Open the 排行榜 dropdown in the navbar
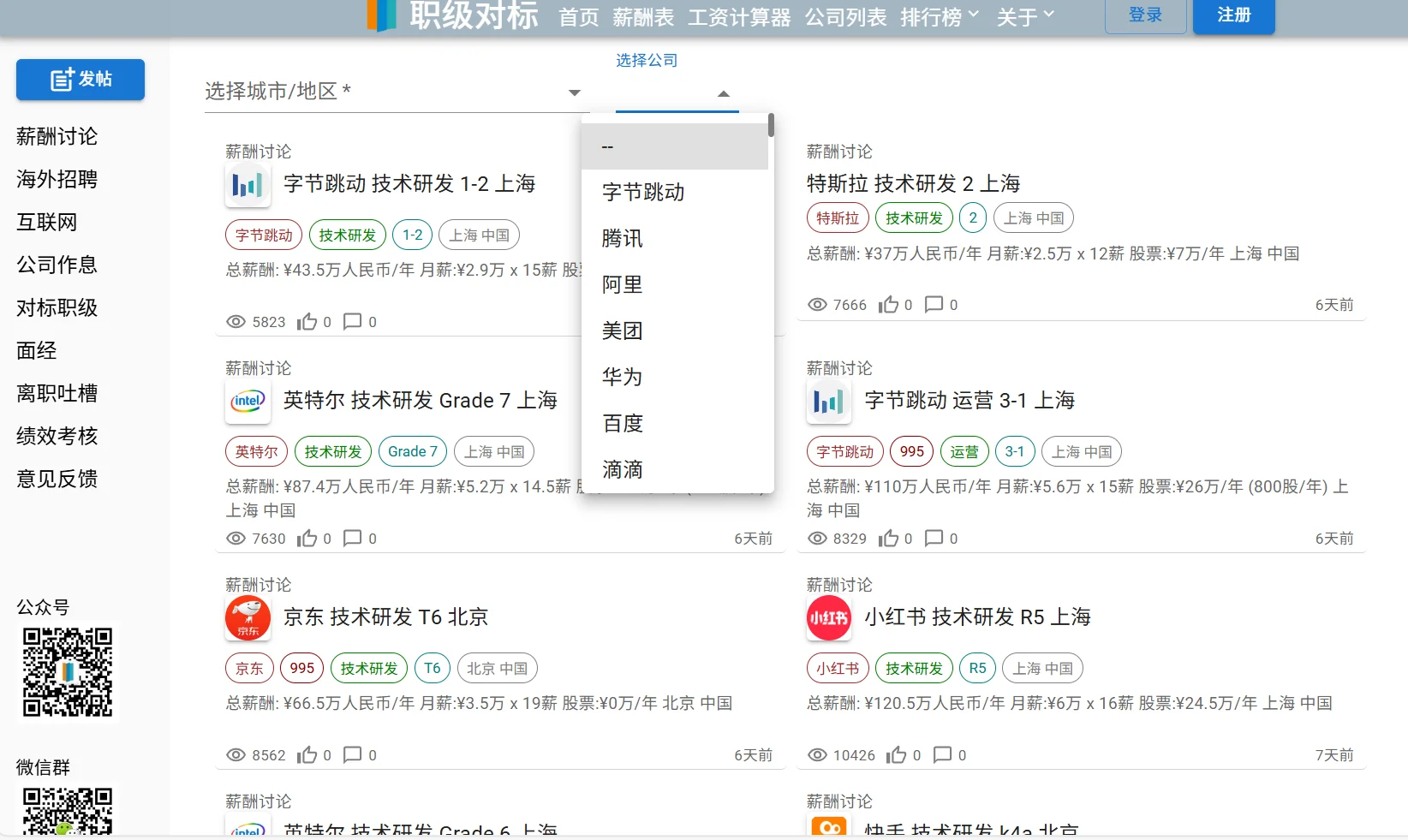This screenshot has height=840, width=1408. [940, 16]
